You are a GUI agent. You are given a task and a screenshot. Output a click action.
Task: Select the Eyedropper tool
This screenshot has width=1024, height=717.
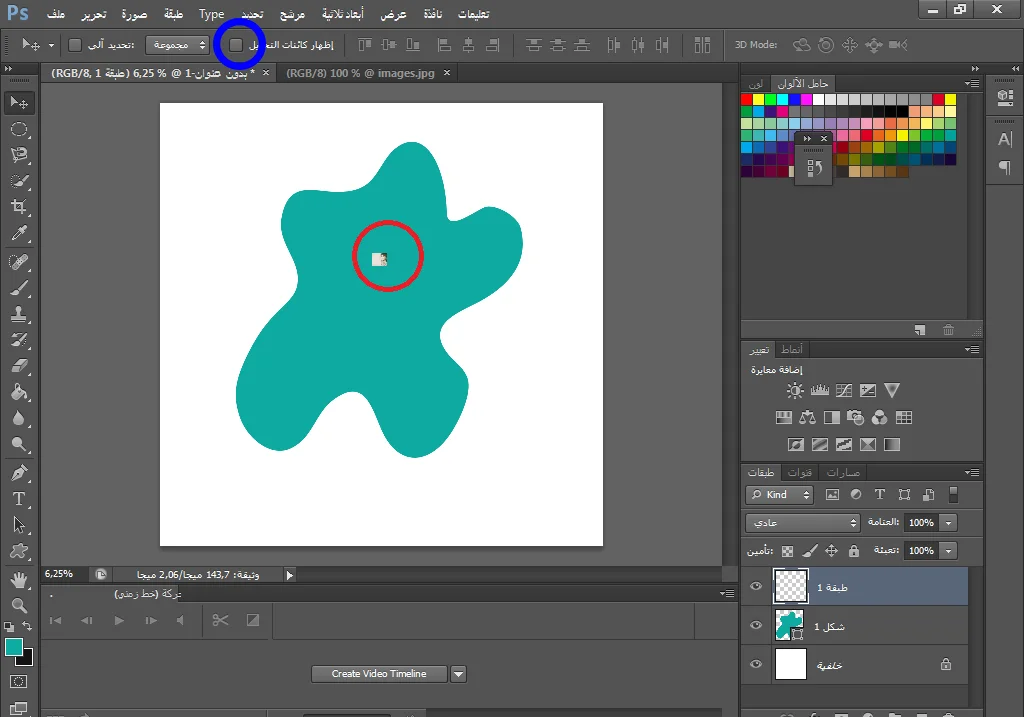19,234
